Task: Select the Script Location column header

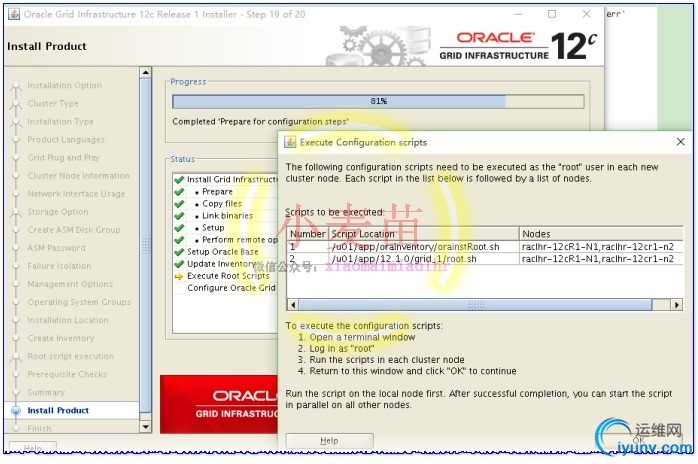Action: pyautogui.click(x=424, y=234)
